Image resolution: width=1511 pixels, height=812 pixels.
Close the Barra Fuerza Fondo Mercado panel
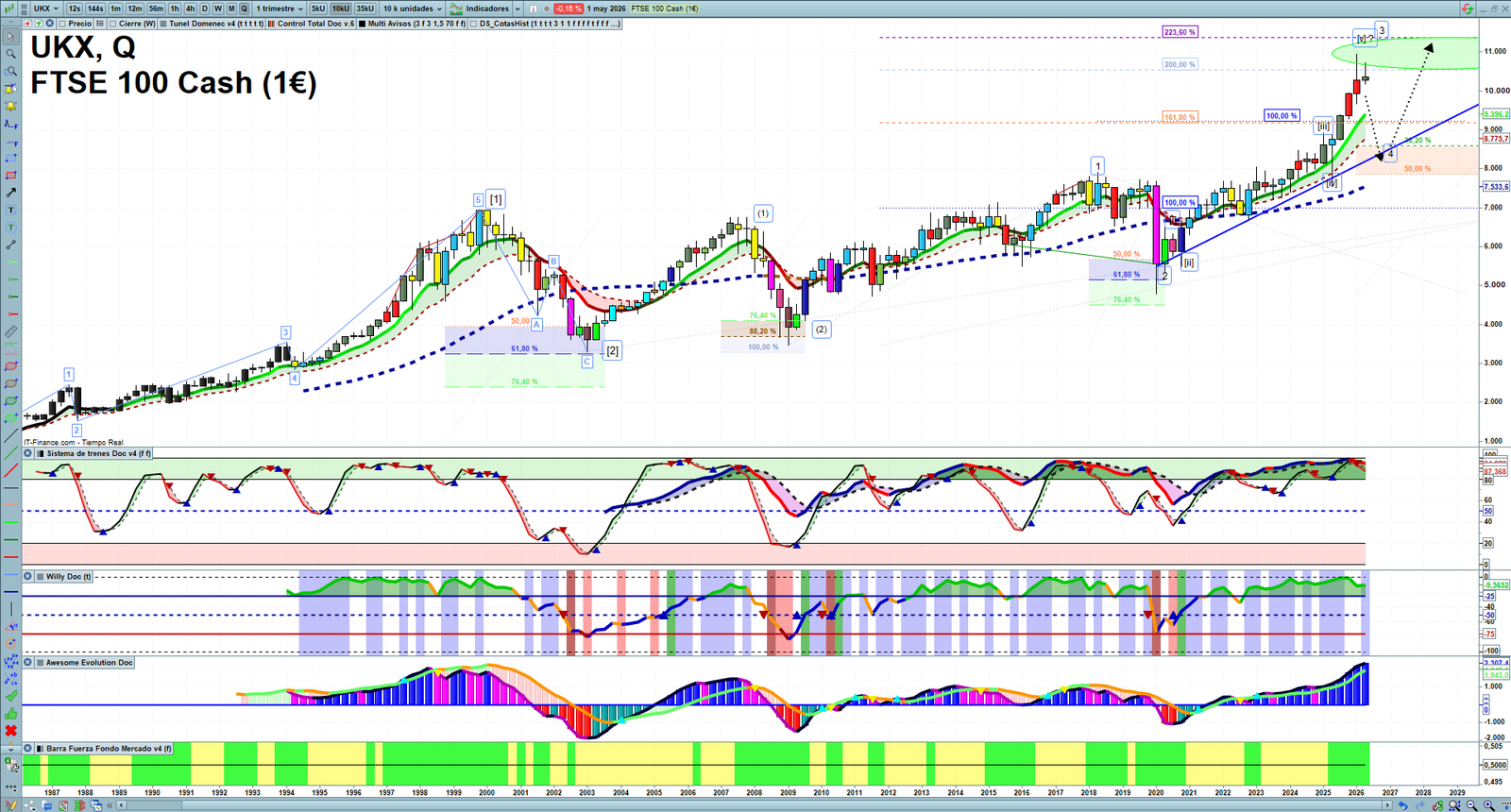[28, 749]
